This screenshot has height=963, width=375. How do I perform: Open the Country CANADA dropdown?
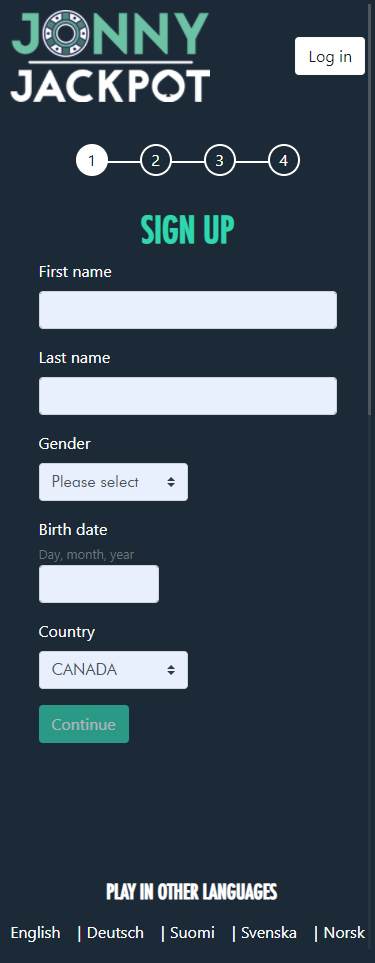(x=114, y=670)
